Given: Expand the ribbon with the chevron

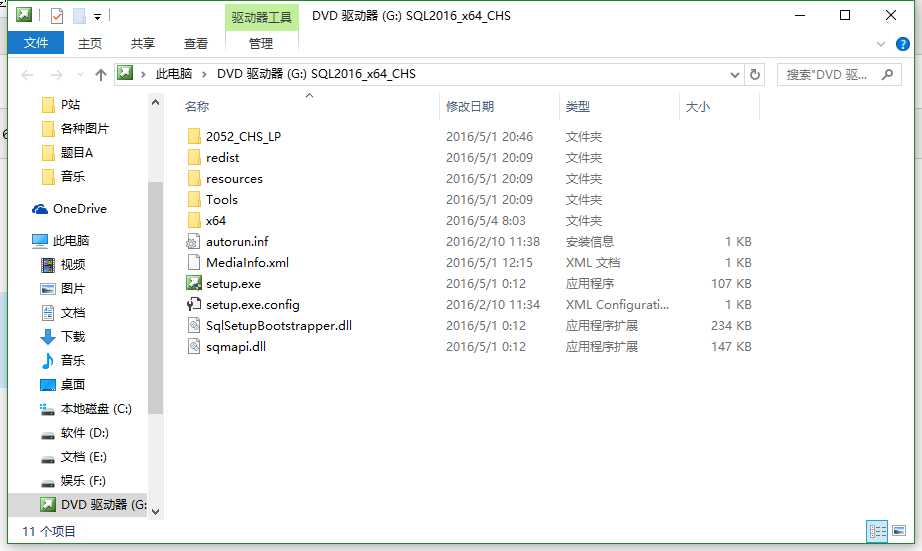Looking at the screenshot, I should [x=880, y=44].
